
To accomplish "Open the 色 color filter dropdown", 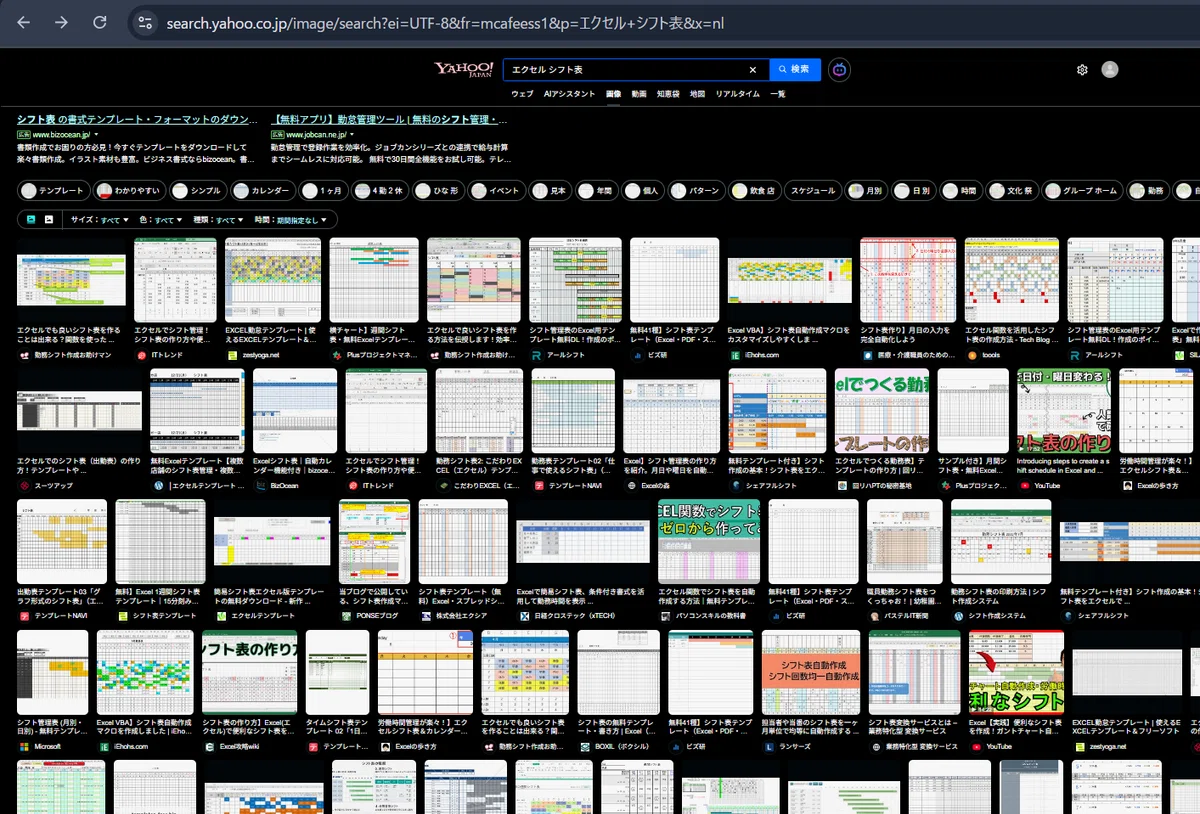I will point(161,219).
